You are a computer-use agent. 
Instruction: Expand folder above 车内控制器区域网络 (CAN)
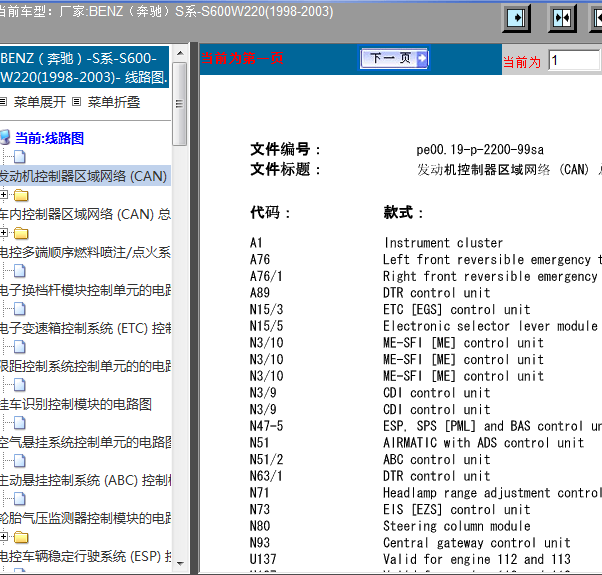pyautogui.click(x=4, y=195)
